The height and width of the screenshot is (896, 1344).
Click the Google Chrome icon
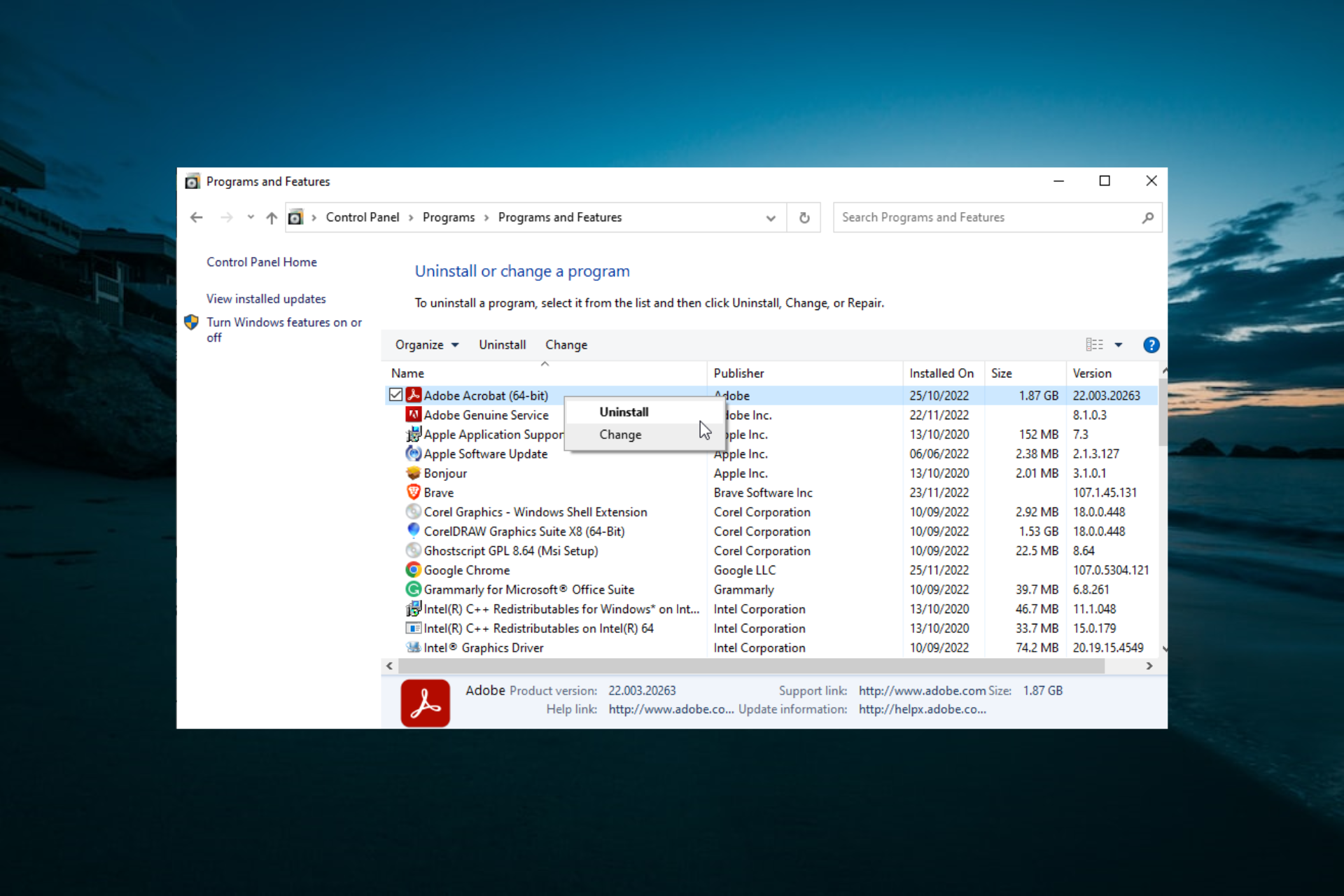(414, 570)
